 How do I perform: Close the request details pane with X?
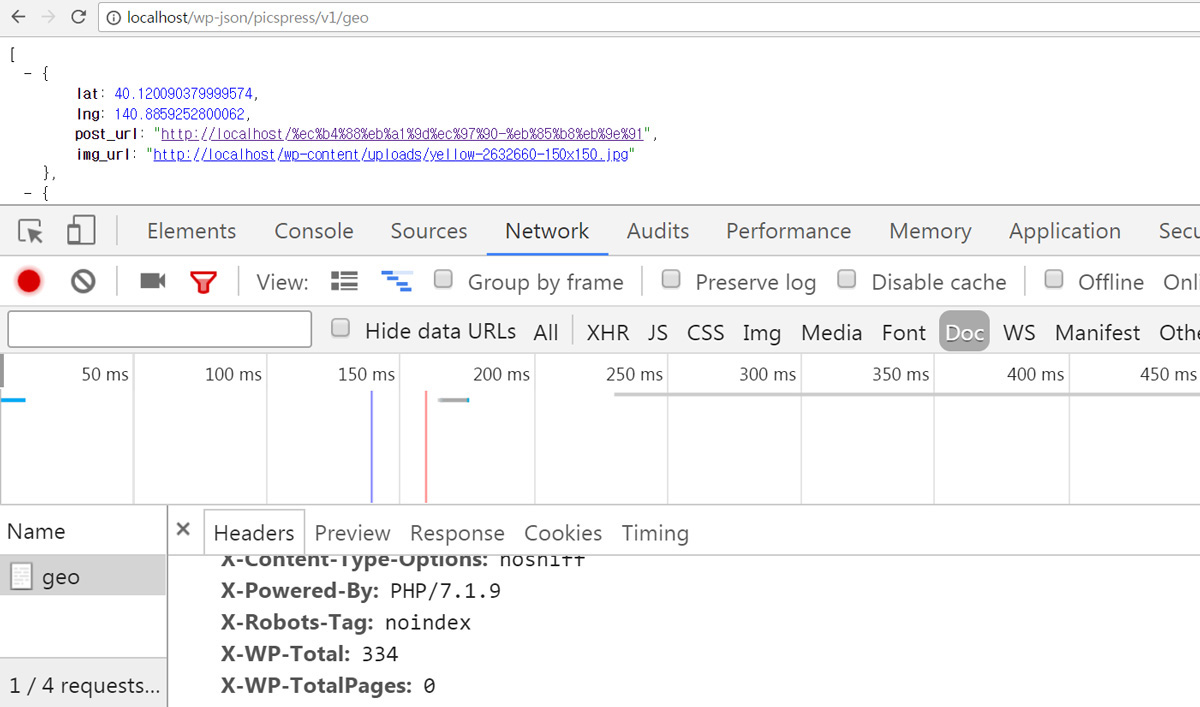pos(183,530)
